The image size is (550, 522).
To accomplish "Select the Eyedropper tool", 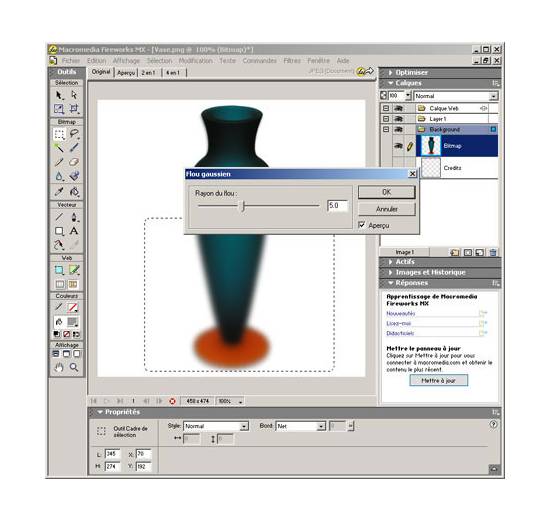I will [59, 192].
